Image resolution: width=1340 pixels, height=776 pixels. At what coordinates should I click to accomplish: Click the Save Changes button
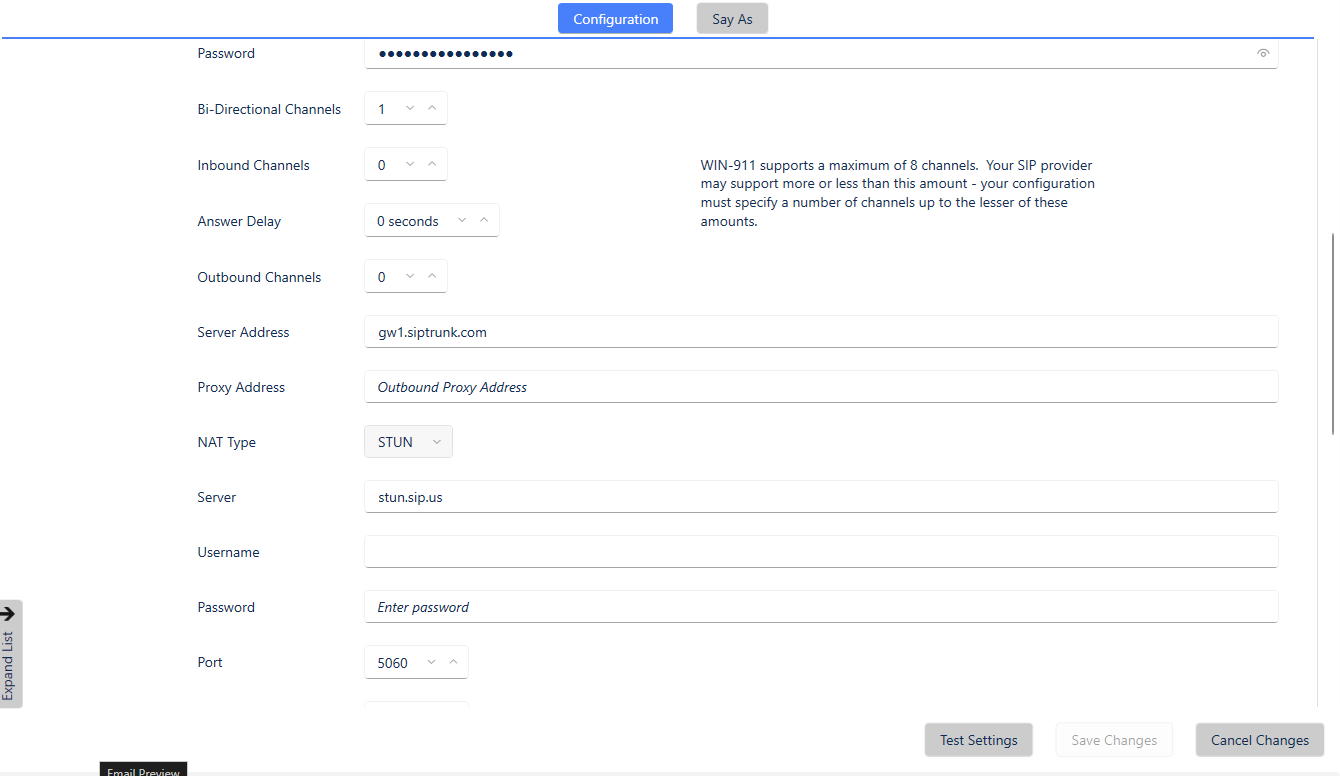(x=1113, y=739)
